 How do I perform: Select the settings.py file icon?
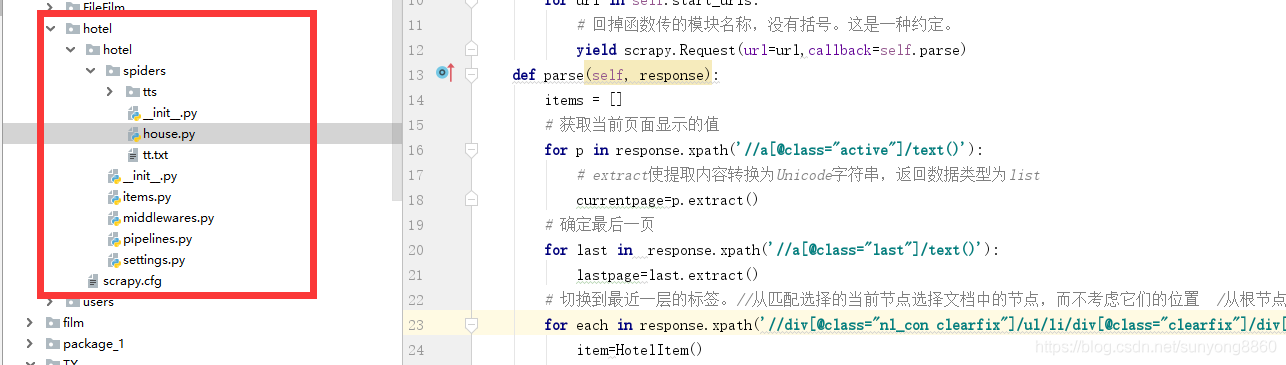coord(113,260)
